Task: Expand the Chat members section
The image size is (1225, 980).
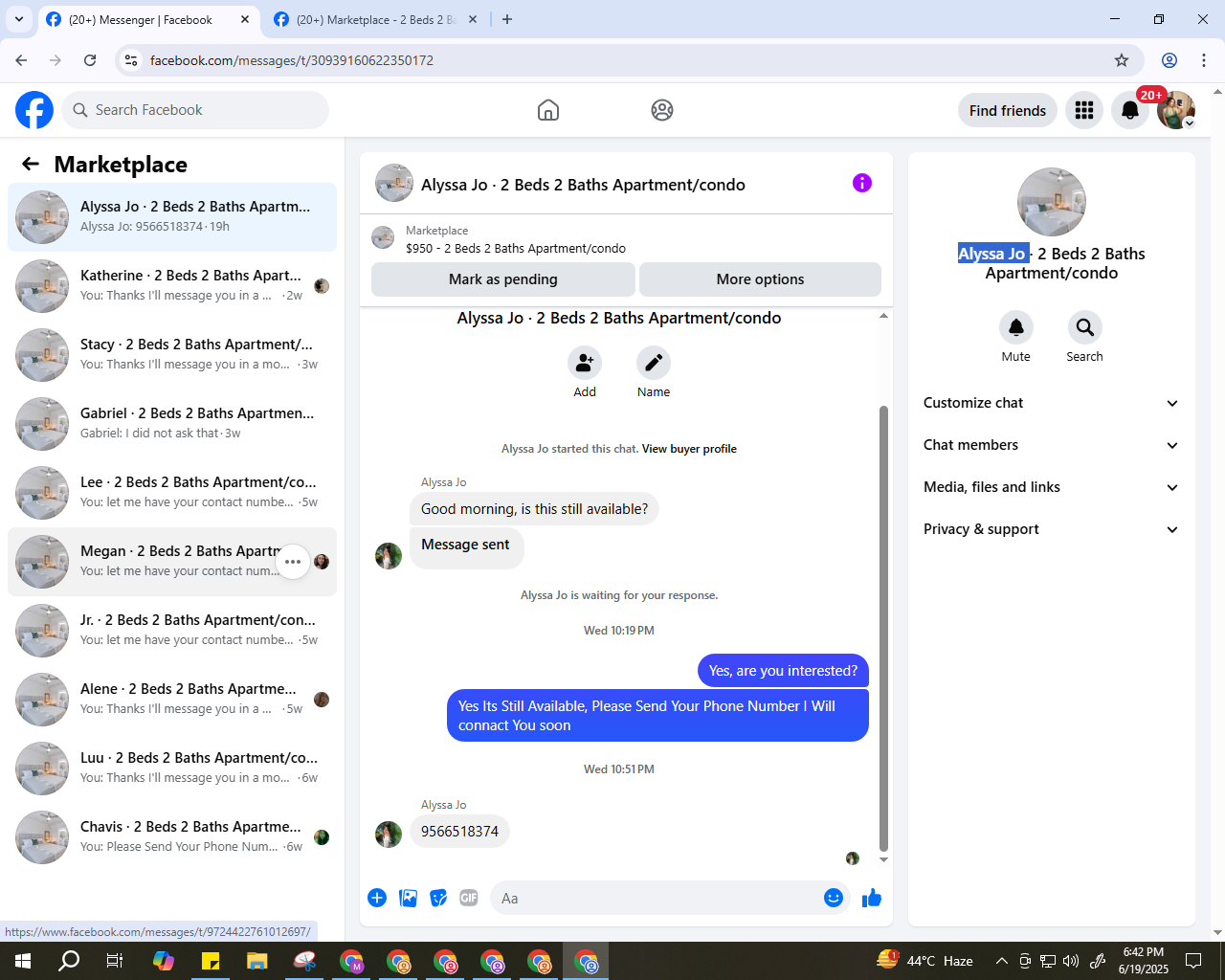Action: coord(1051,445)
